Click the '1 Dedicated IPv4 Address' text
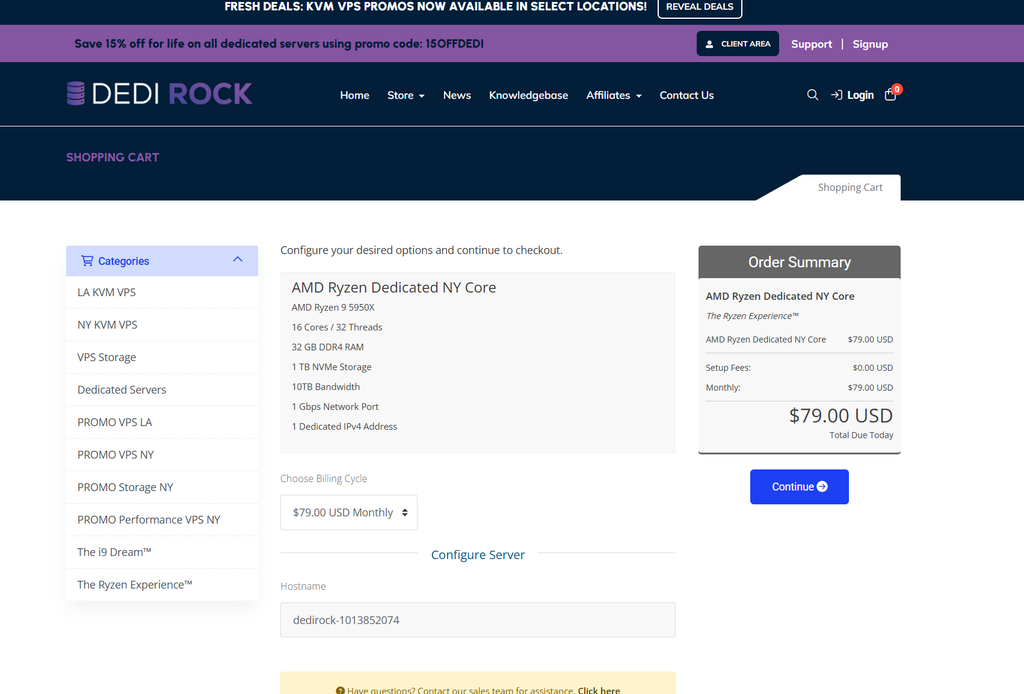Viewport: 1024px width, 694px height. [344, 426]
